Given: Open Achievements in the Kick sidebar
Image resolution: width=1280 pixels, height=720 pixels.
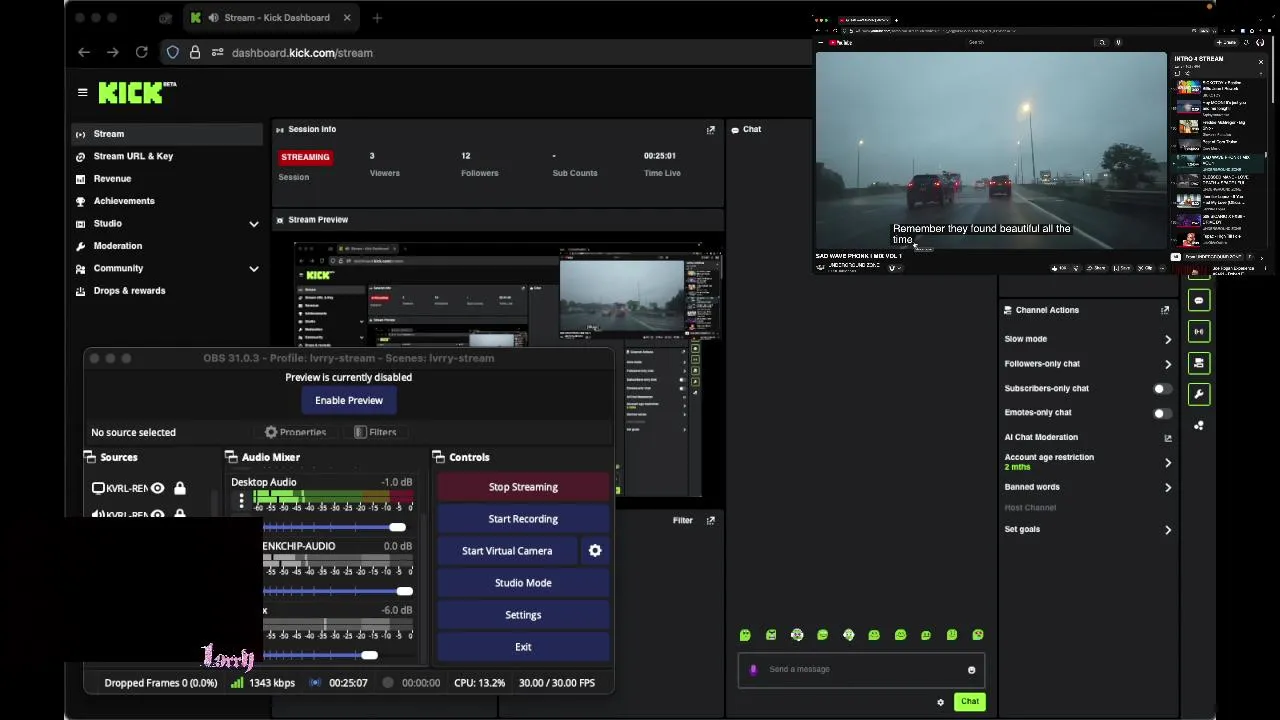Looking at the screenshot, I should pos(166,201).
